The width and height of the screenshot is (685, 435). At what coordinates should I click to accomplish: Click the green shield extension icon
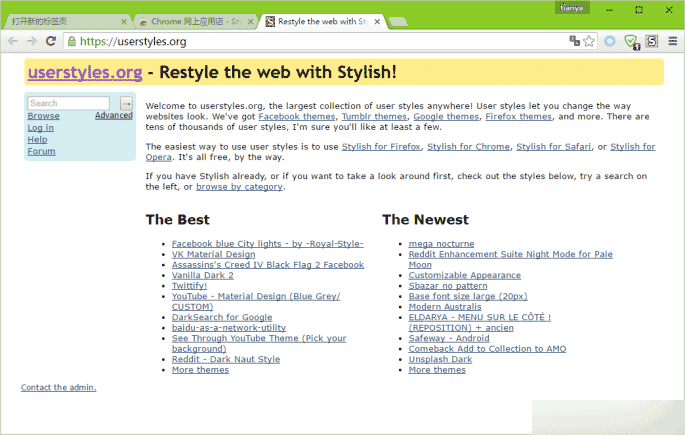pyautogui.click(x=631, y=41)
